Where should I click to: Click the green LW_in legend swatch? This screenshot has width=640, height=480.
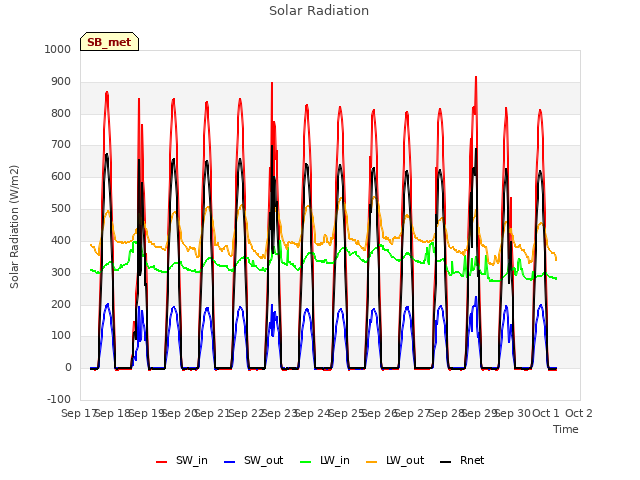pyautogui.click(x=306, y=462)
